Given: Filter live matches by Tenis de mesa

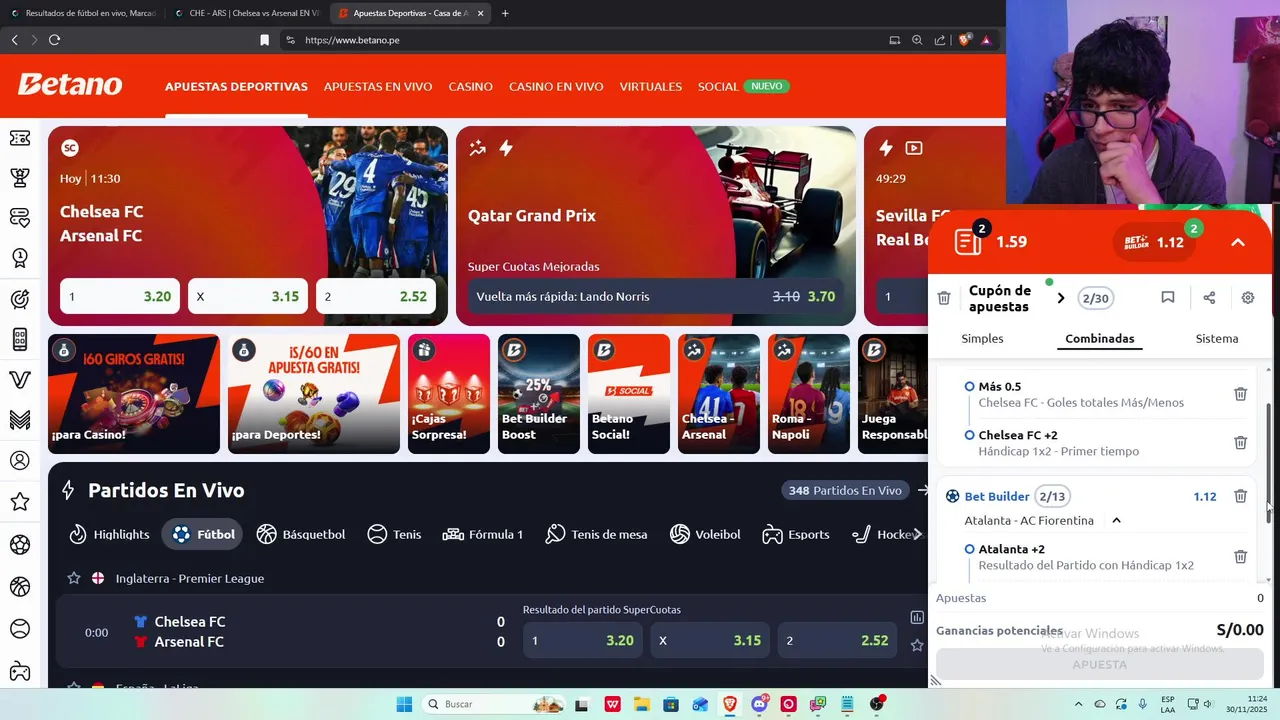Looking at the screenshot, I should pyautogui.click(x=596, y=534).
